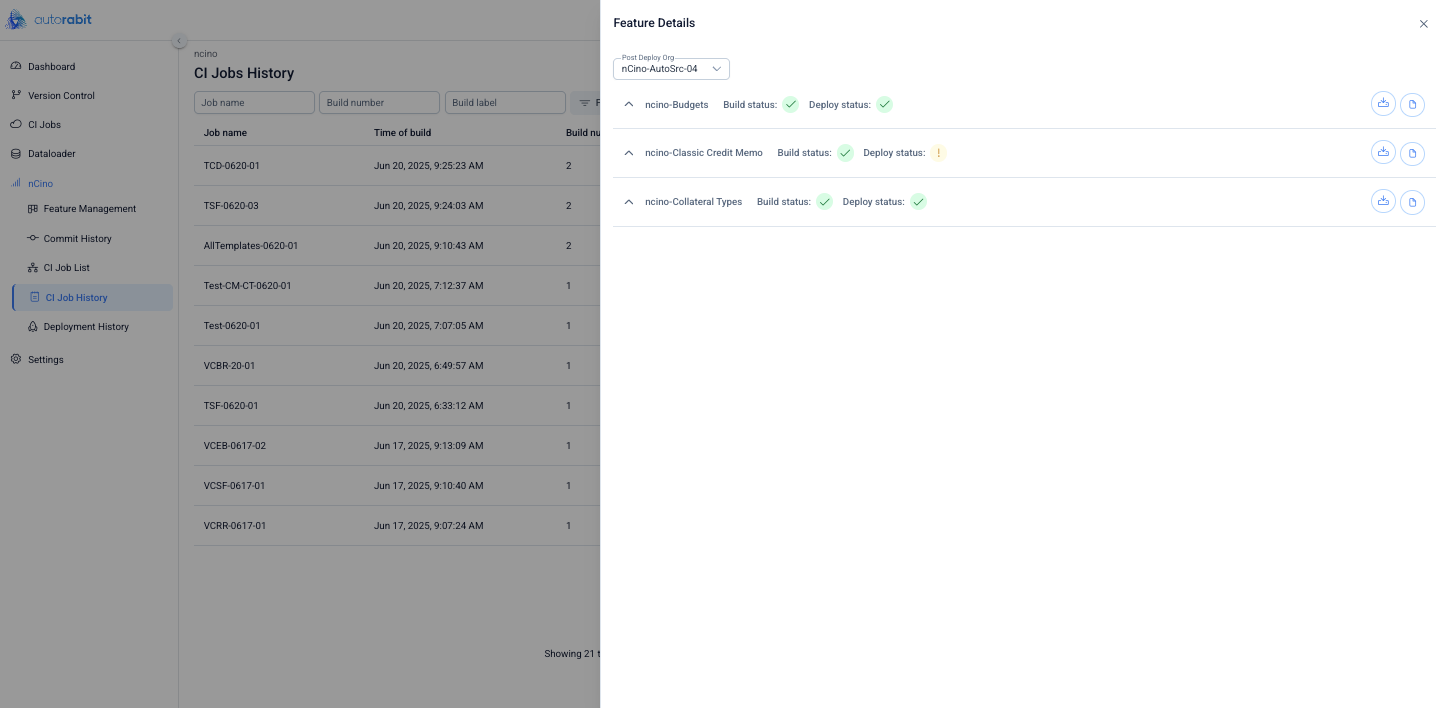Viewport: 1446px width, 708px height.
Task: Click the Job name filter field
Action: 254,103
